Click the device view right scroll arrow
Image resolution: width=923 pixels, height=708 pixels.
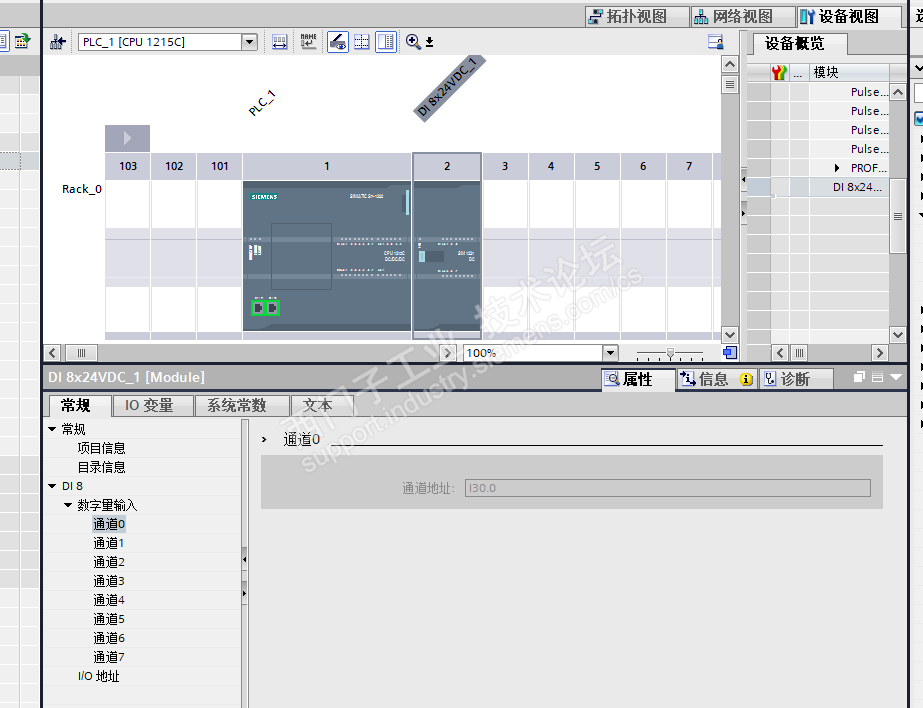pyautogui.click(x=448, y=353)
